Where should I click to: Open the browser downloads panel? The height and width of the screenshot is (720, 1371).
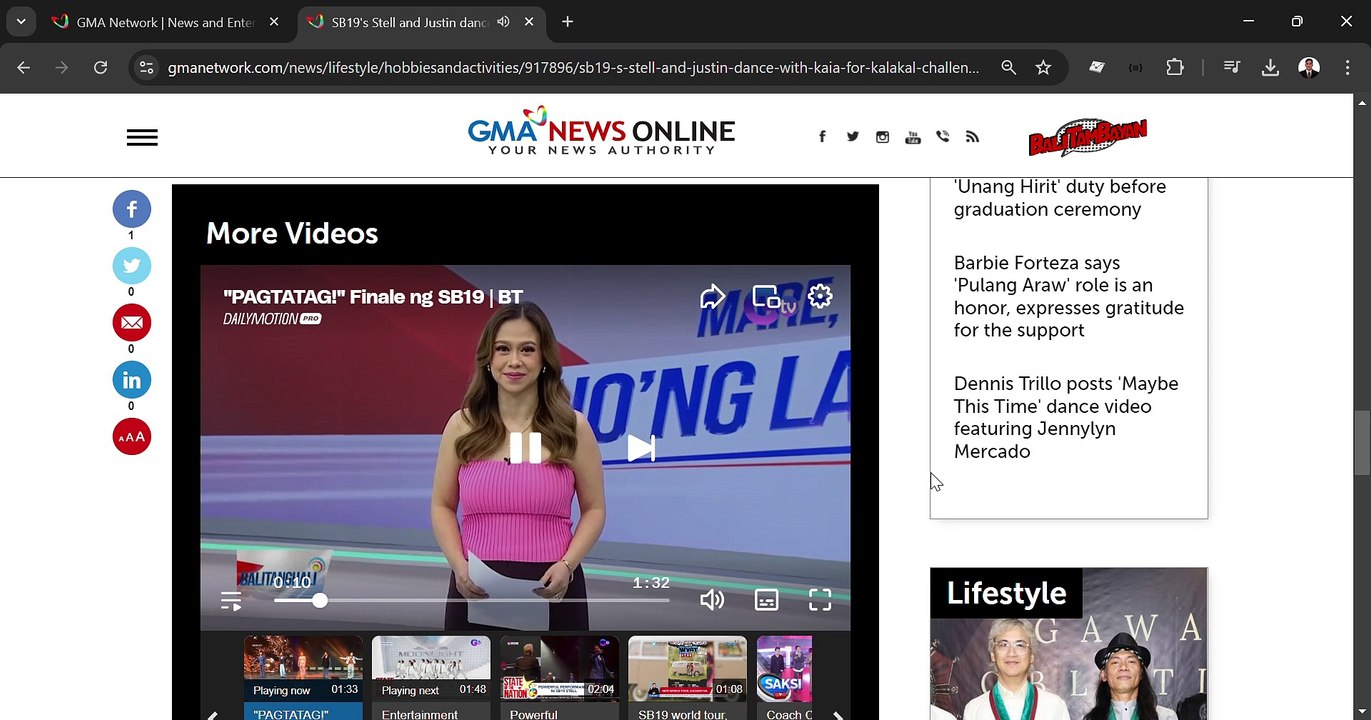(x=1270, y=68)
